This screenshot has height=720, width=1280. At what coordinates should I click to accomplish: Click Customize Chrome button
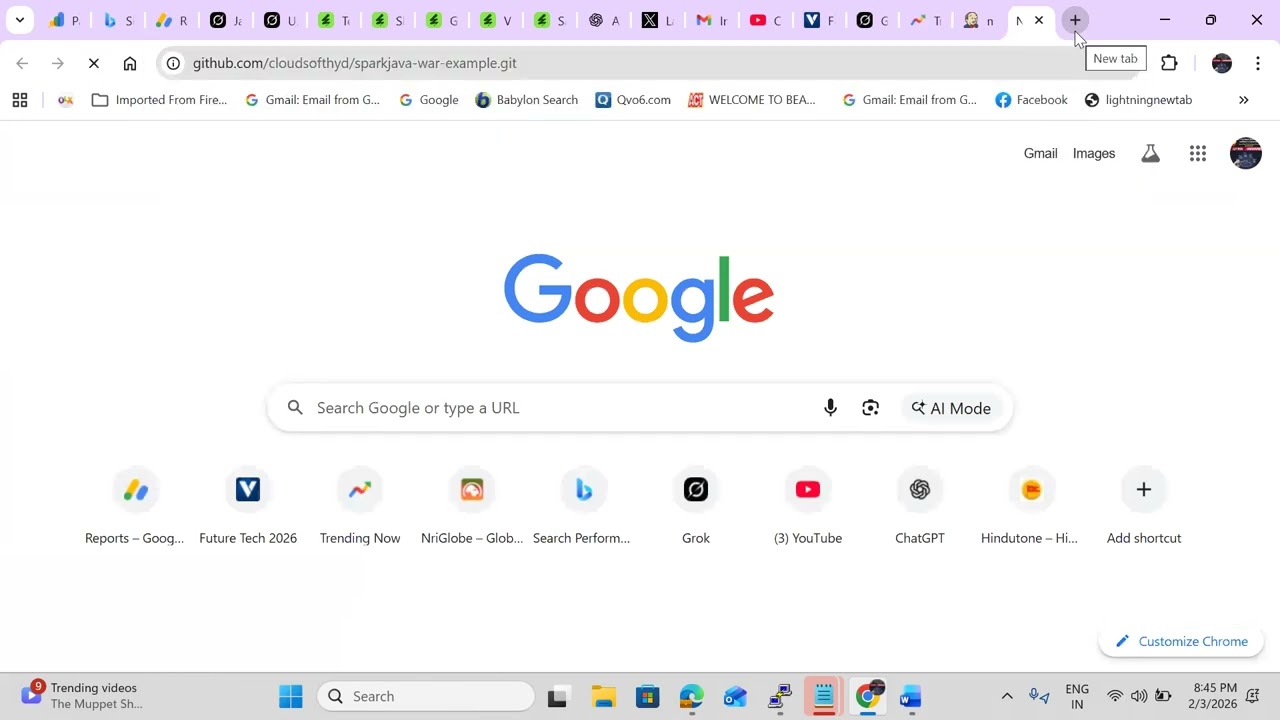tap(1181, 641)
